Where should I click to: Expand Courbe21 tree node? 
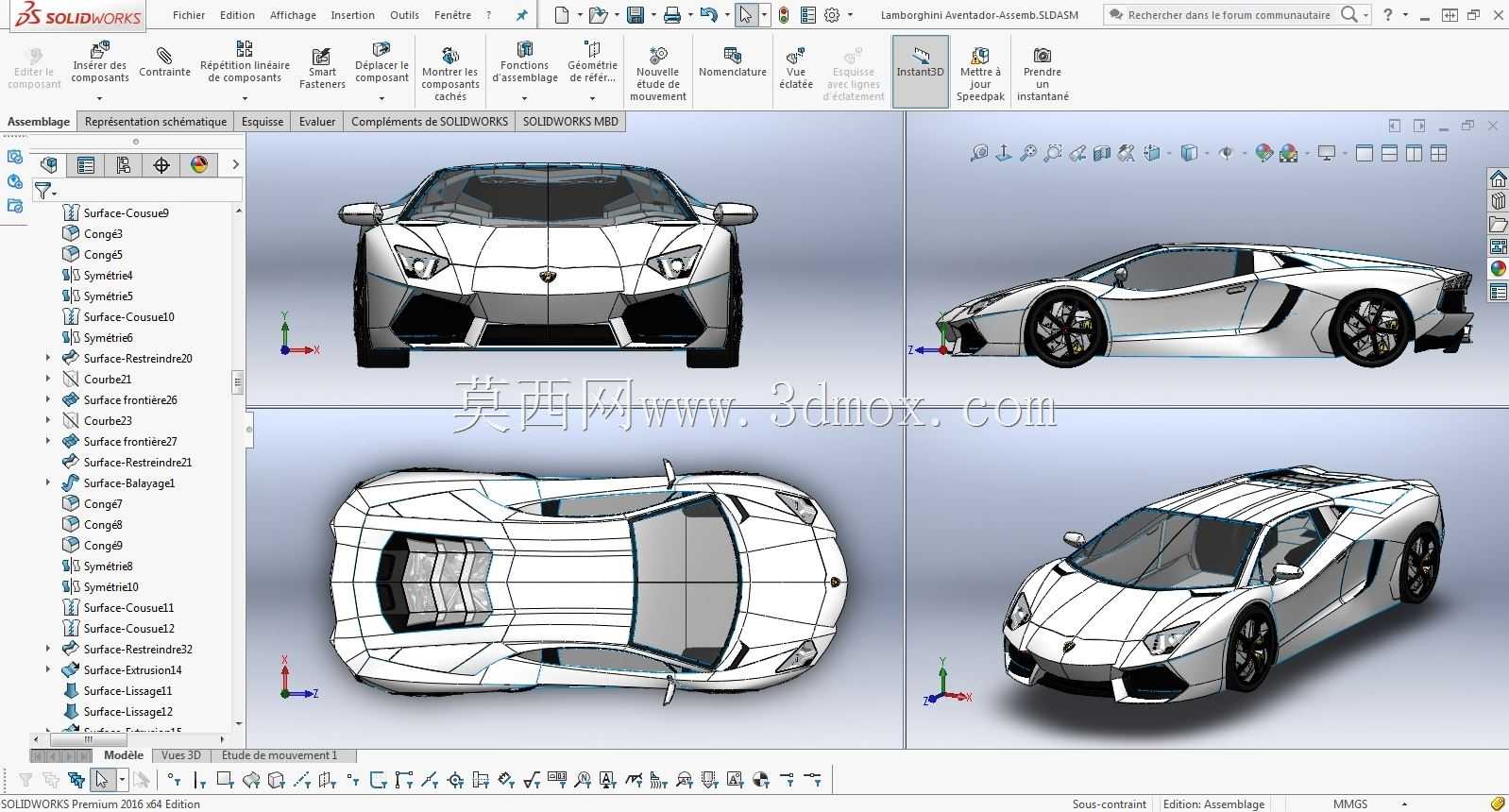coord(48,379)
